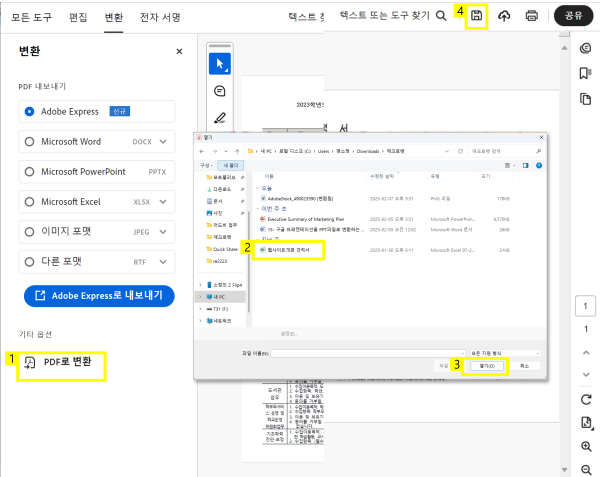Select the Microsoft PowerPoint radio option

pyautogui.click(x=29, y=172)
